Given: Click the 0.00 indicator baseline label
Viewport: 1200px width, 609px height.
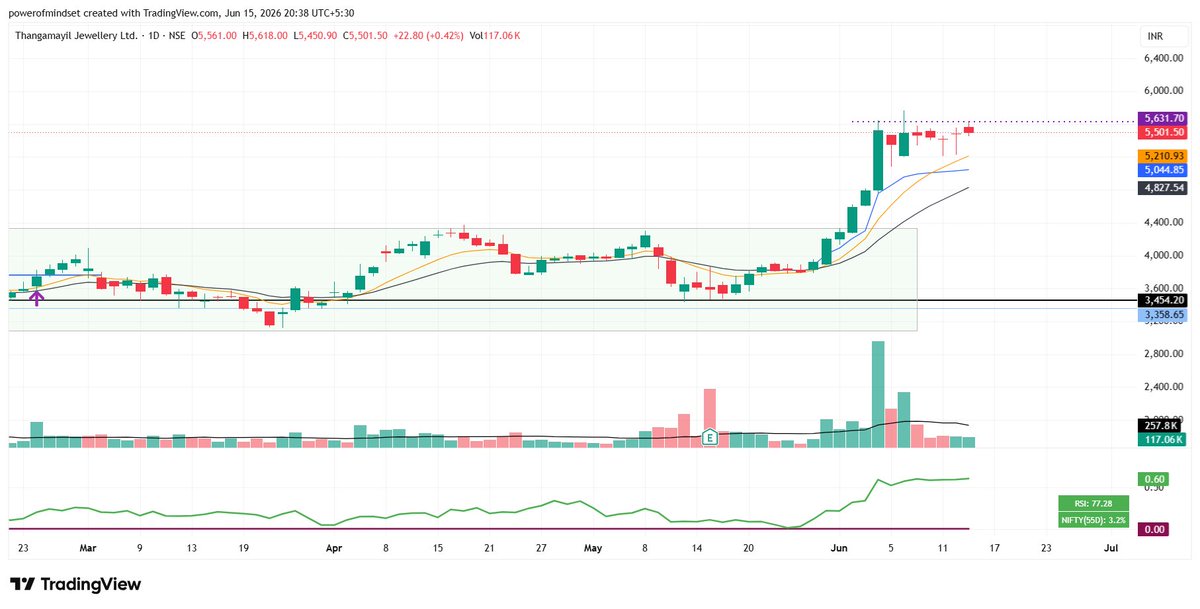Looking at the screenshot, I should coord(1152,529).
